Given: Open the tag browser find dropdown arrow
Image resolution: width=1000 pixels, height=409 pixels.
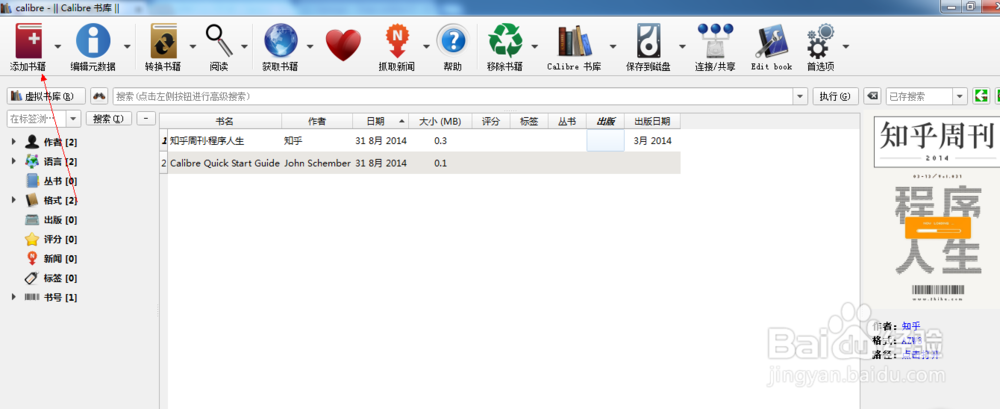Looking at the screenshot, I should pos(73,119).
